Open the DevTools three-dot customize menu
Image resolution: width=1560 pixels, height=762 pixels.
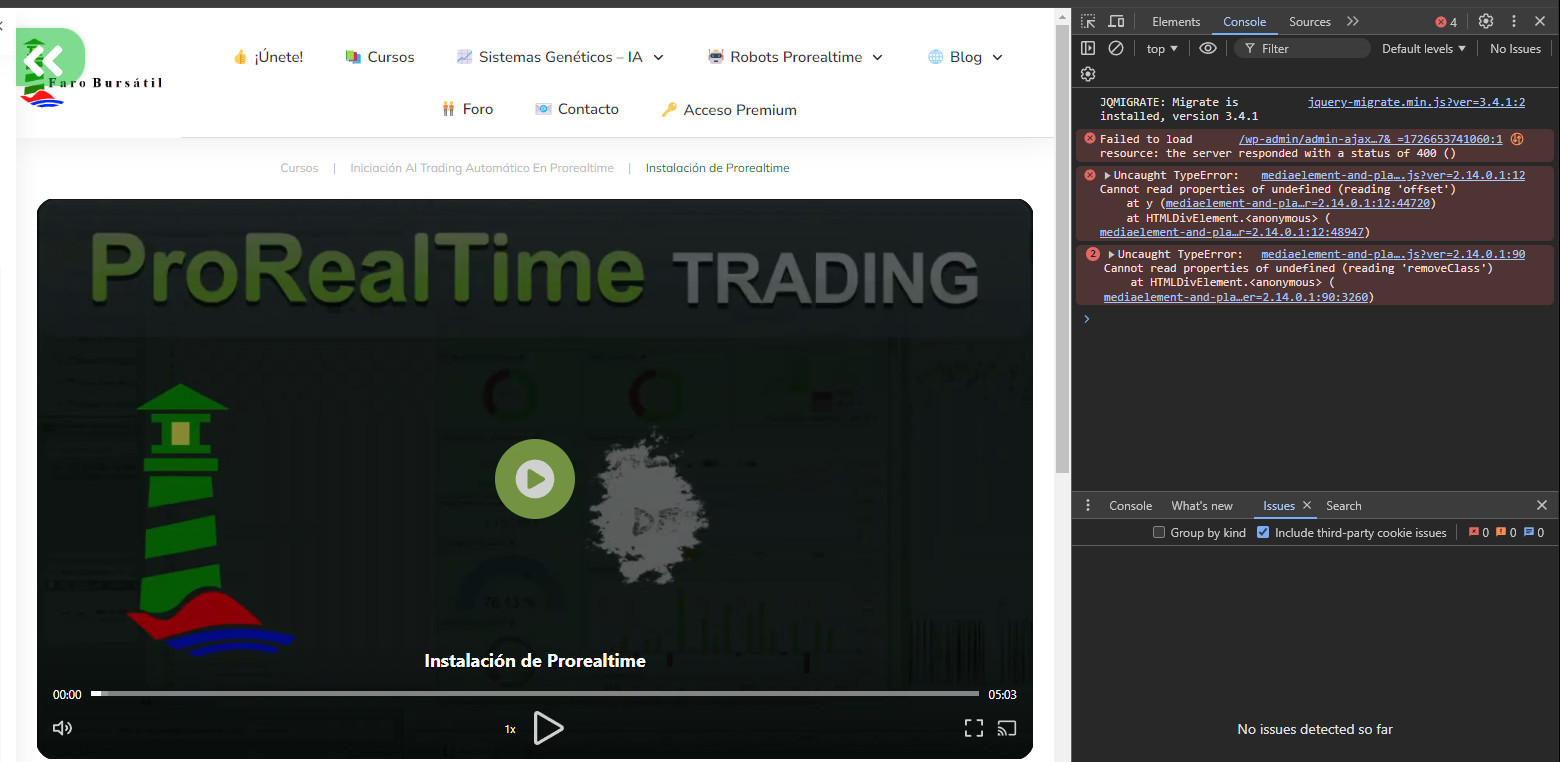tap(1514, 21)
